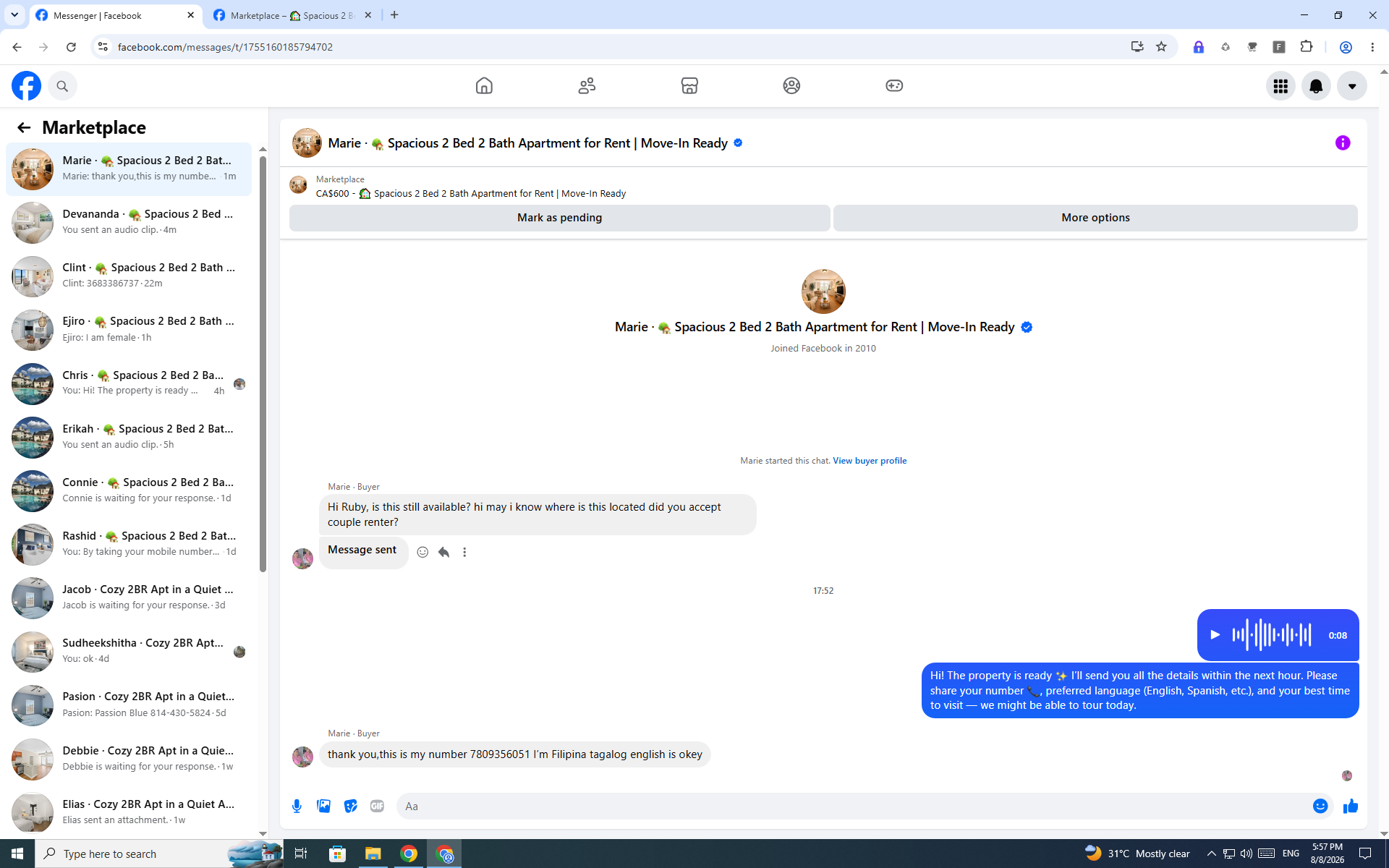Expand the account dropdown arrow
This screenshot has width=1389, height=868.
1351,86
